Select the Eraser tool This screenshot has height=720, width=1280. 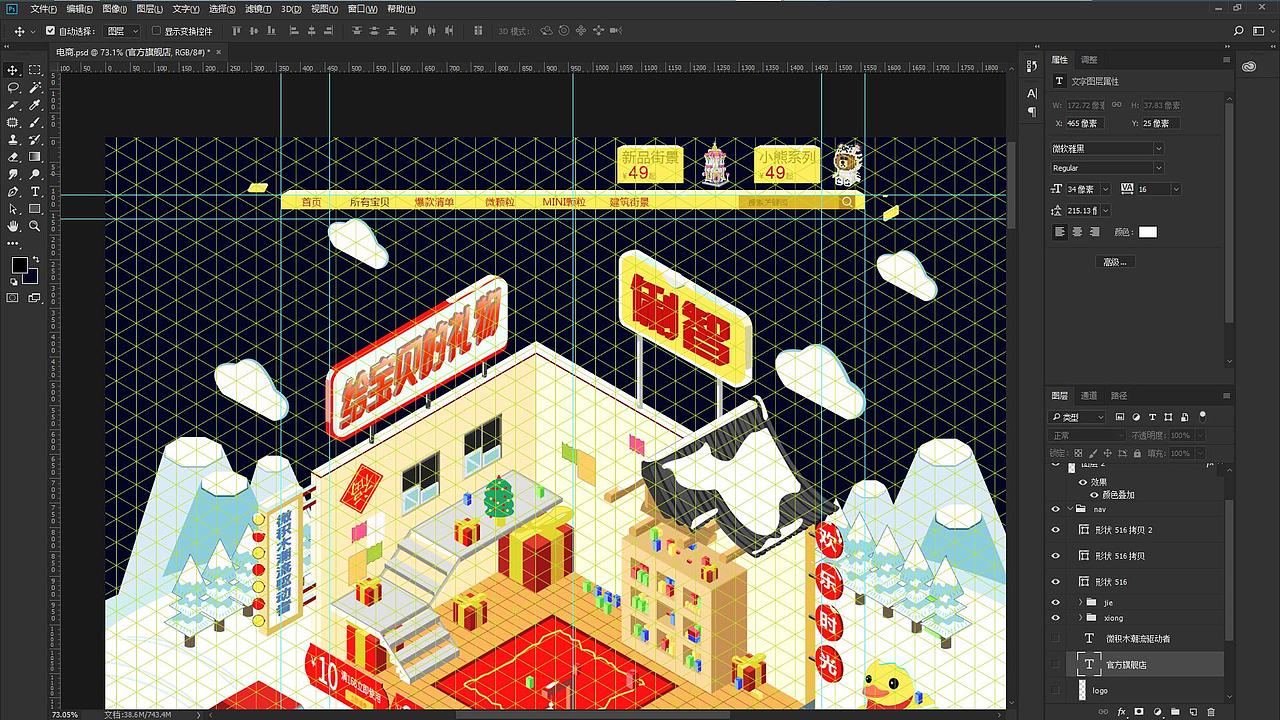click(13, 157)
